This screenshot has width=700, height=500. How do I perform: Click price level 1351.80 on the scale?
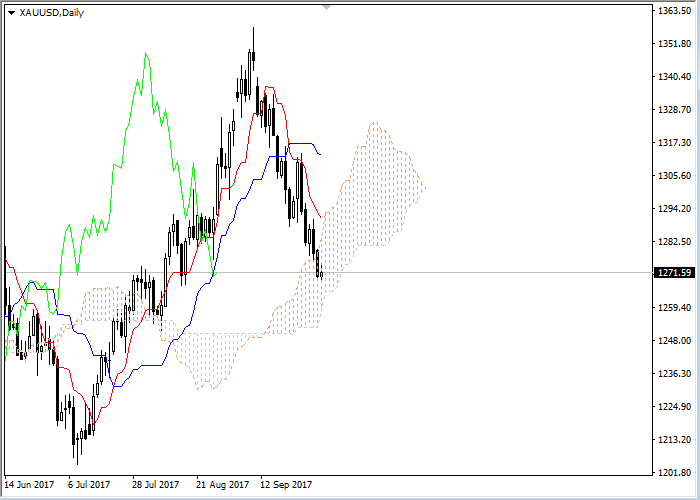[675, 44]
